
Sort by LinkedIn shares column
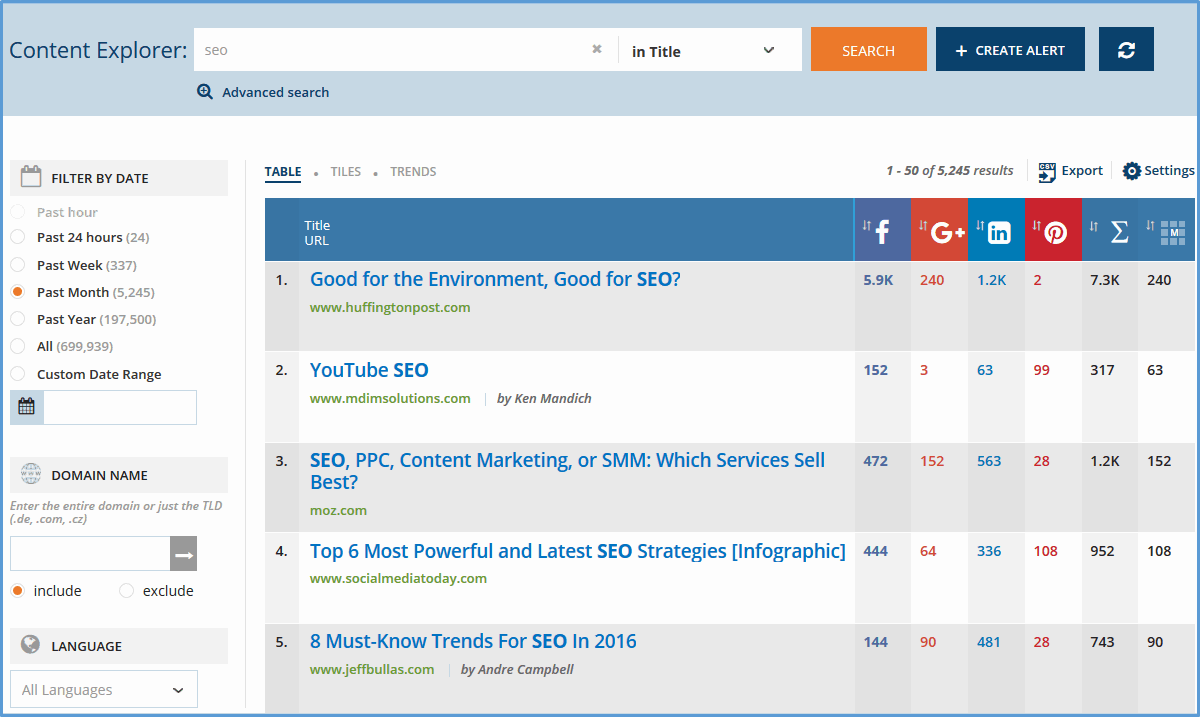(x=997, y=231)
